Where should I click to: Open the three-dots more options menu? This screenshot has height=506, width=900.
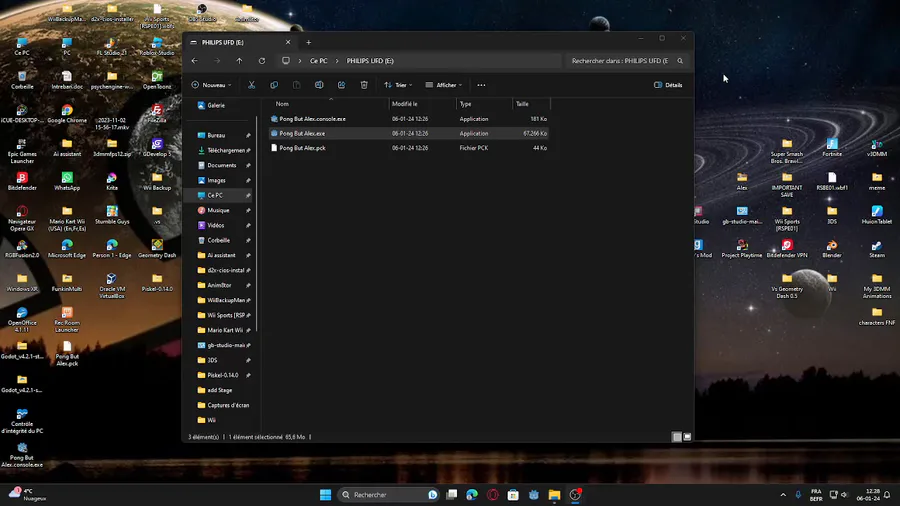pos(481,85)
